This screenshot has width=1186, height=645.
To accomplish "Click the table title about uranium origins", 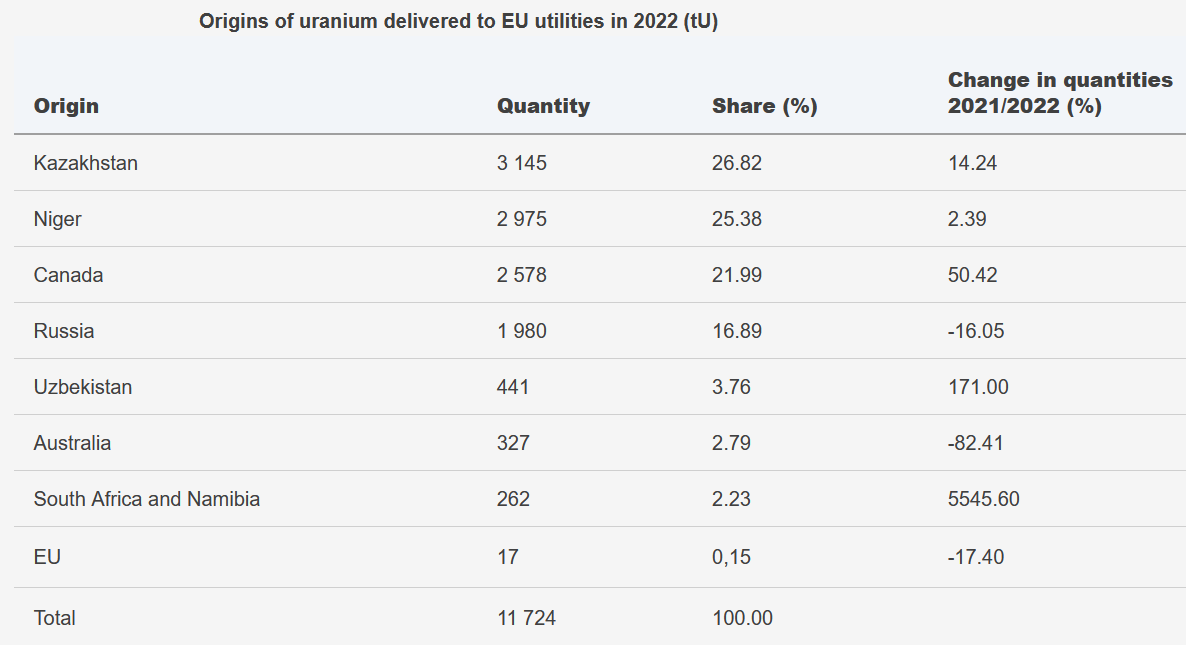I will [458, 21].
